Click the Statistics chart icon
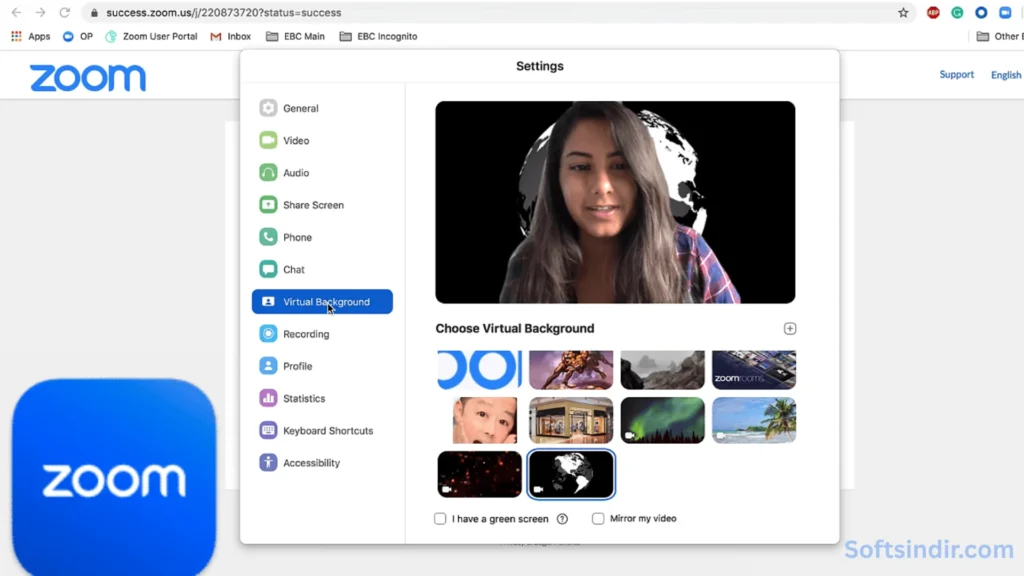 [268, 398]
